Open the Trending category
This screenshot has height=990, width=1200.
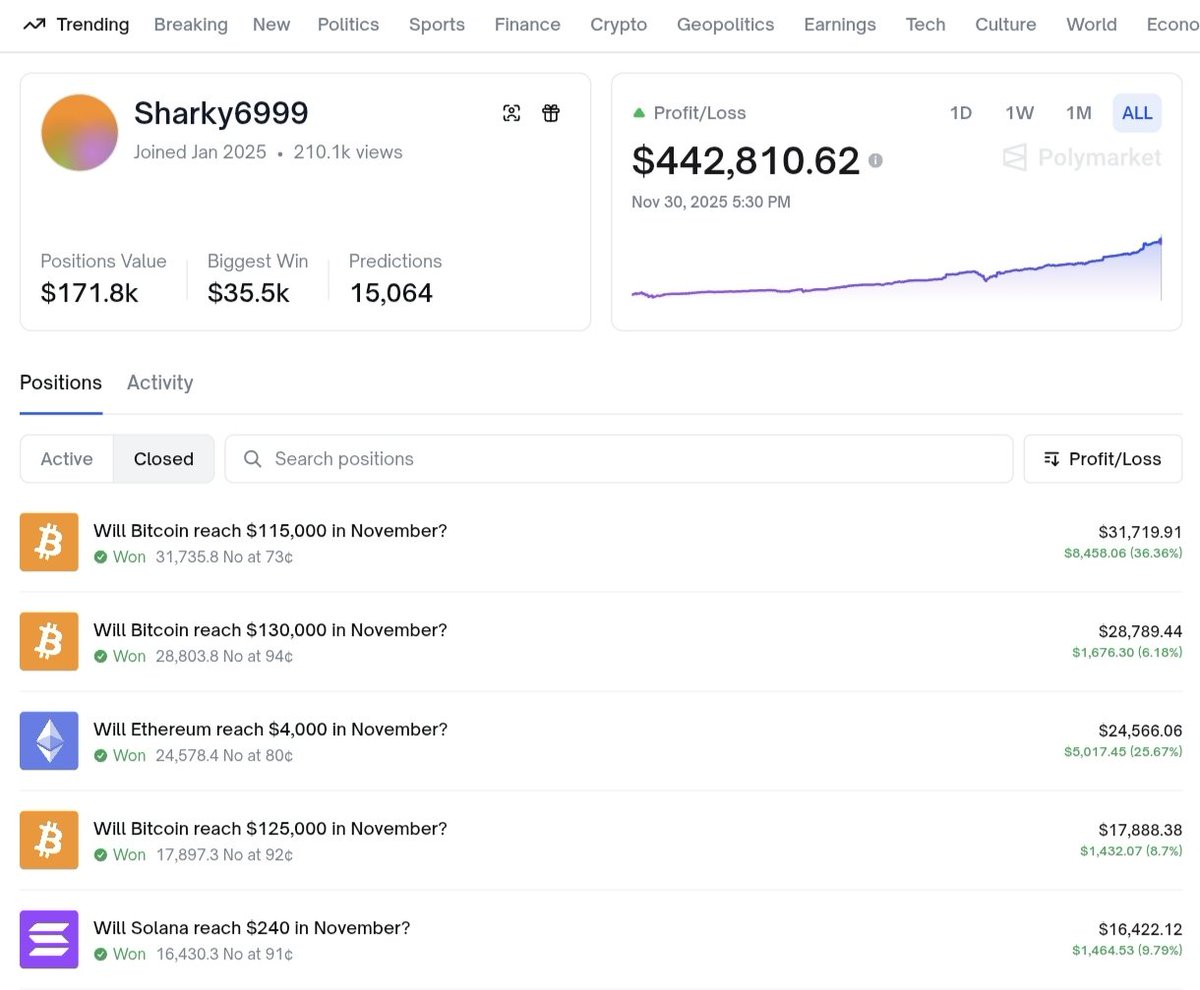coord(76,24)
